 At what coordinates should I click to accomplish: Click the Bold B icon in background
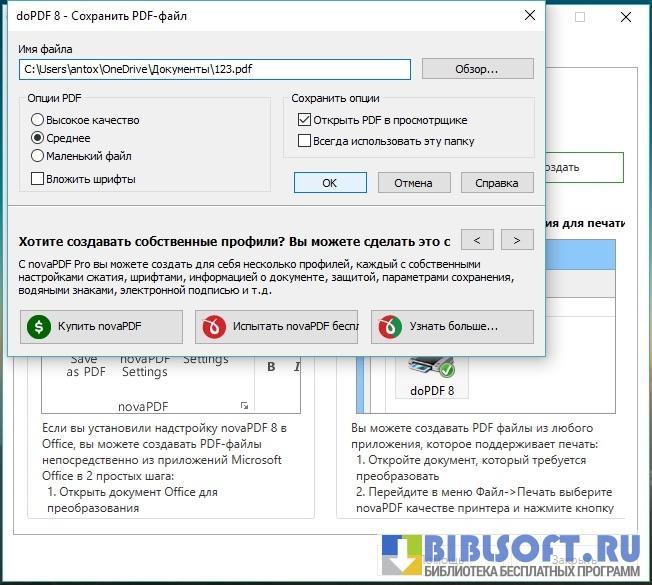tap(272, 367)
